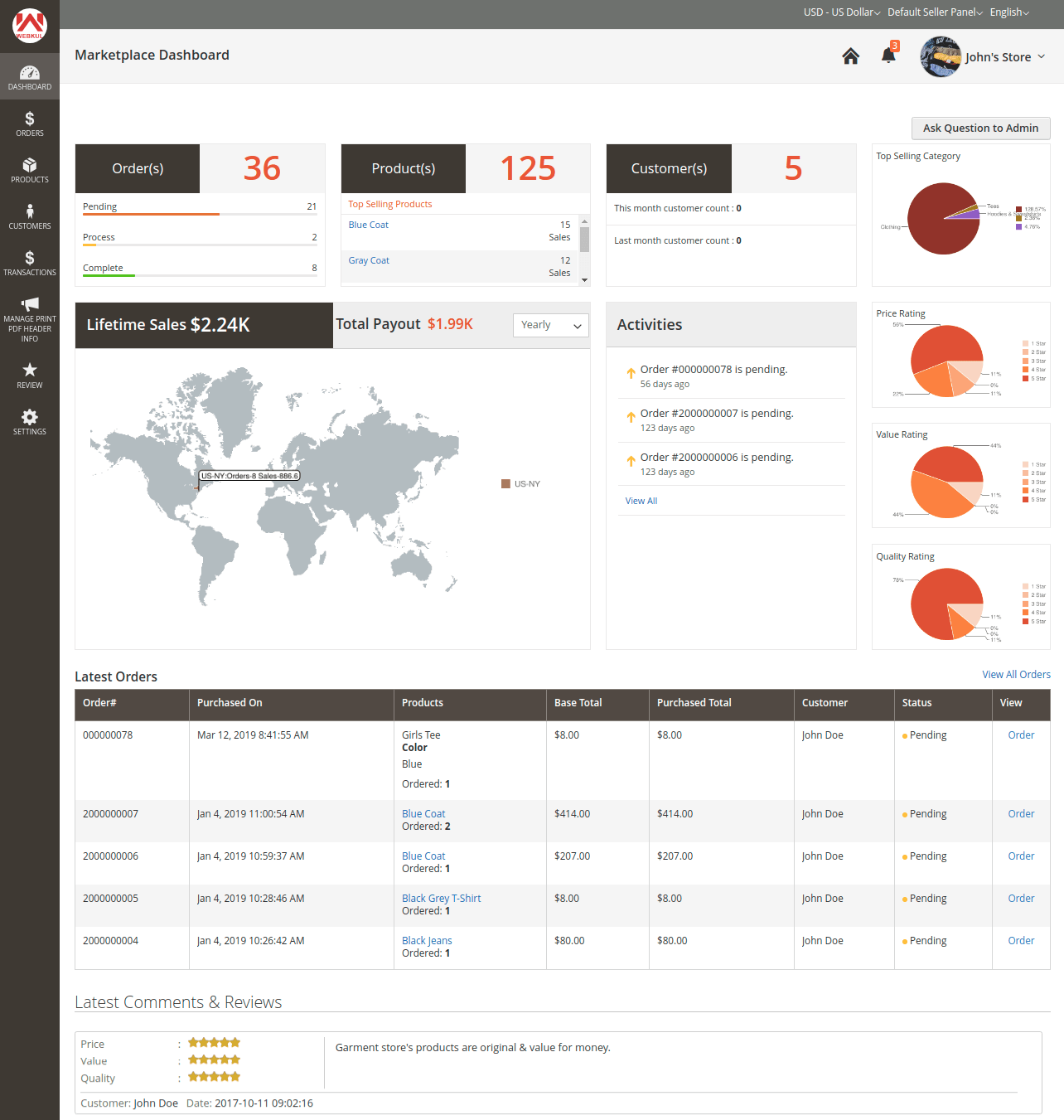Viewport: 1064px width, 1120px height.
Task: Open the notifications bell icon
Action: click(888, 56)
